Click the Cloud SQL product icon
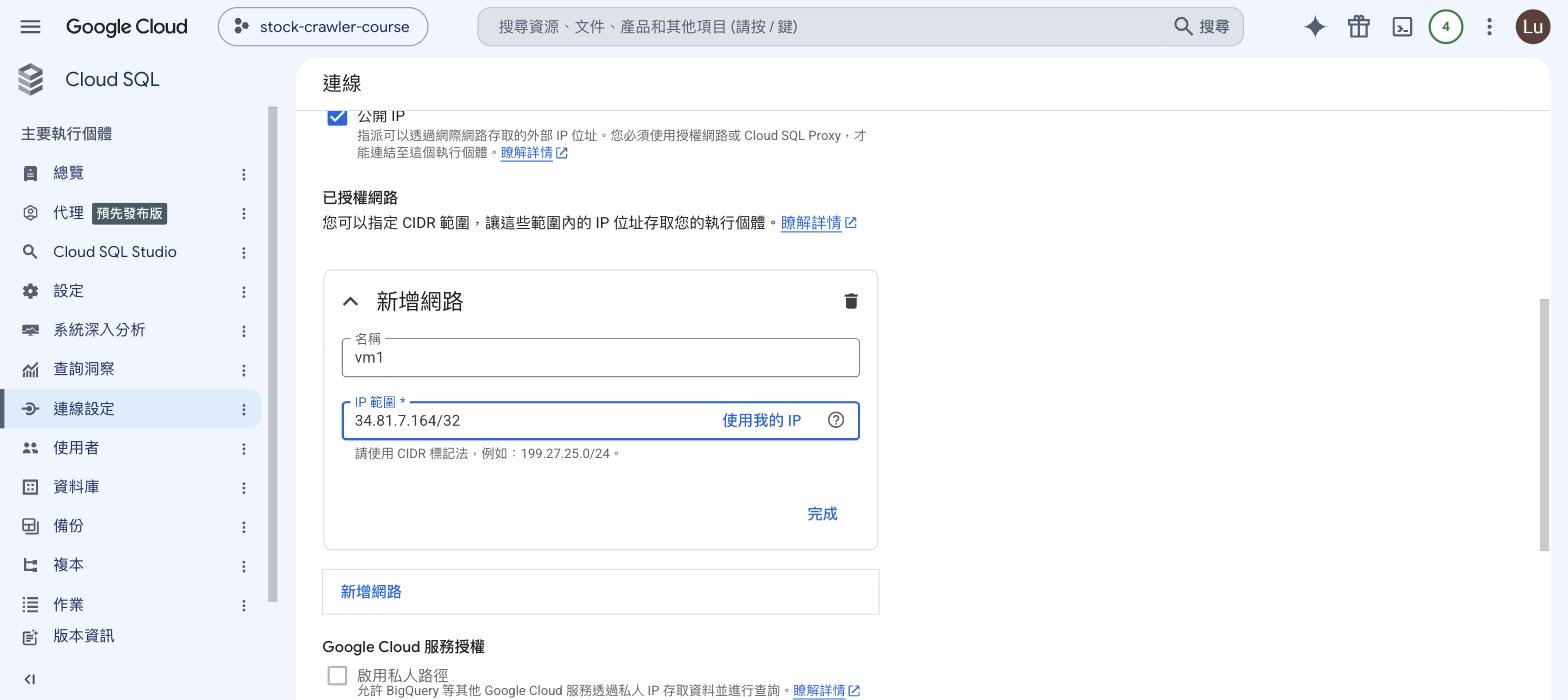Screen dimensions: 1568x700 tap(31, 80)
